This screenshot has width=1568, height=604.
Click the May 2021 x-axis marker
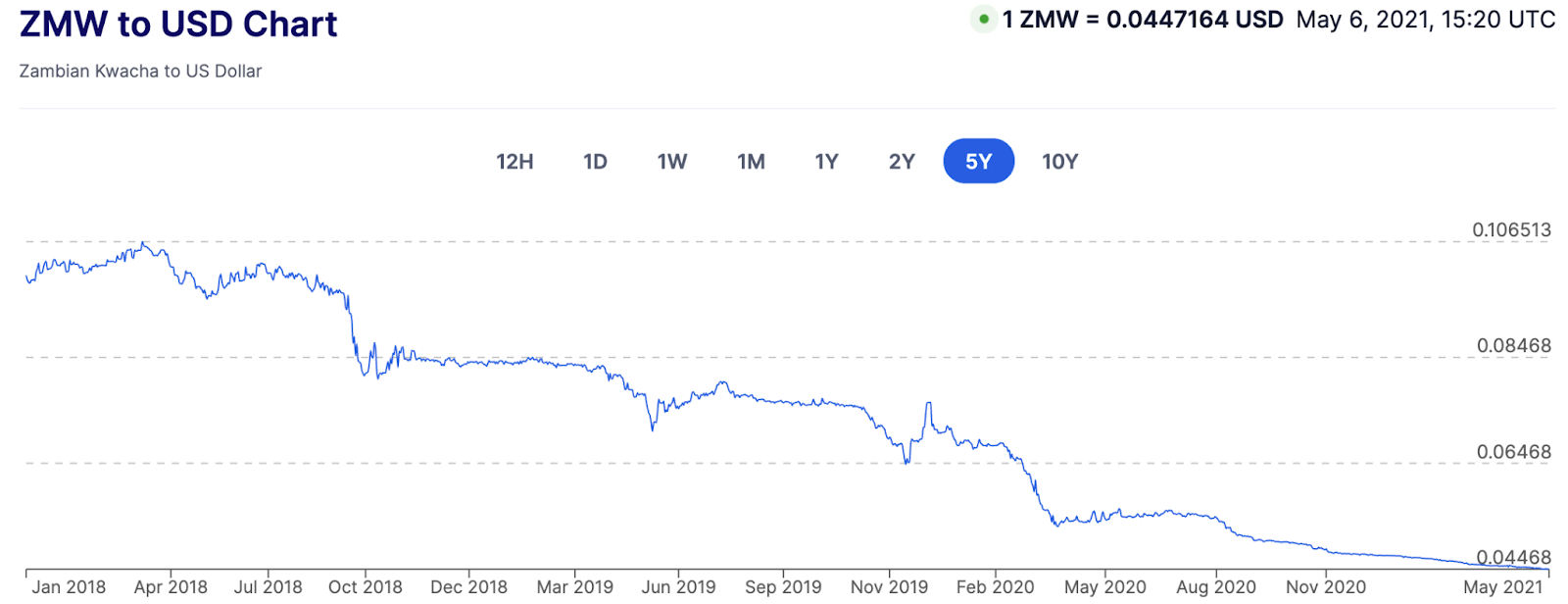pyautogui.click(x=1502, y=586)
